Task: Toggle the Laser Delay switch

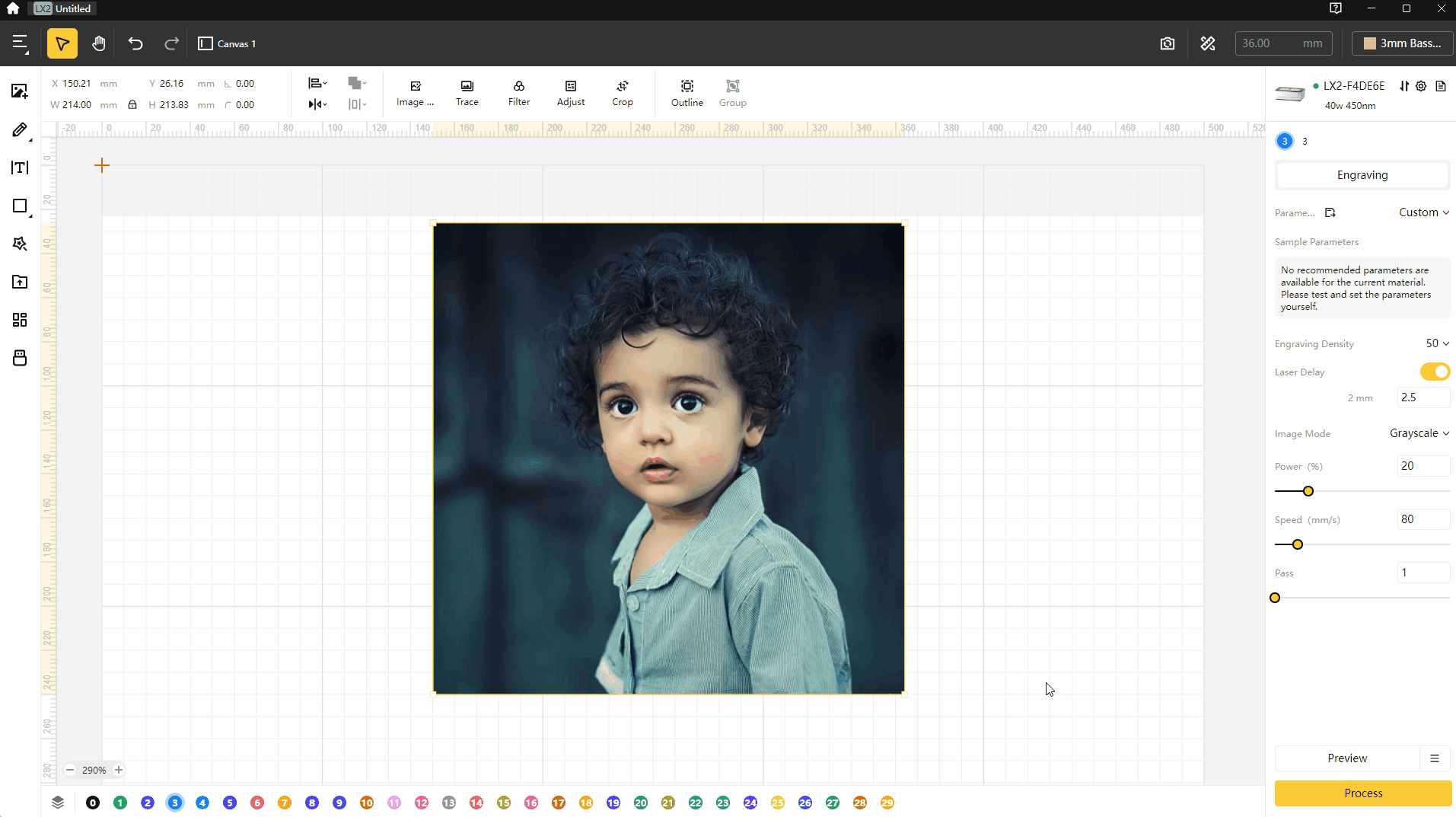Action: click(1435, 372)
